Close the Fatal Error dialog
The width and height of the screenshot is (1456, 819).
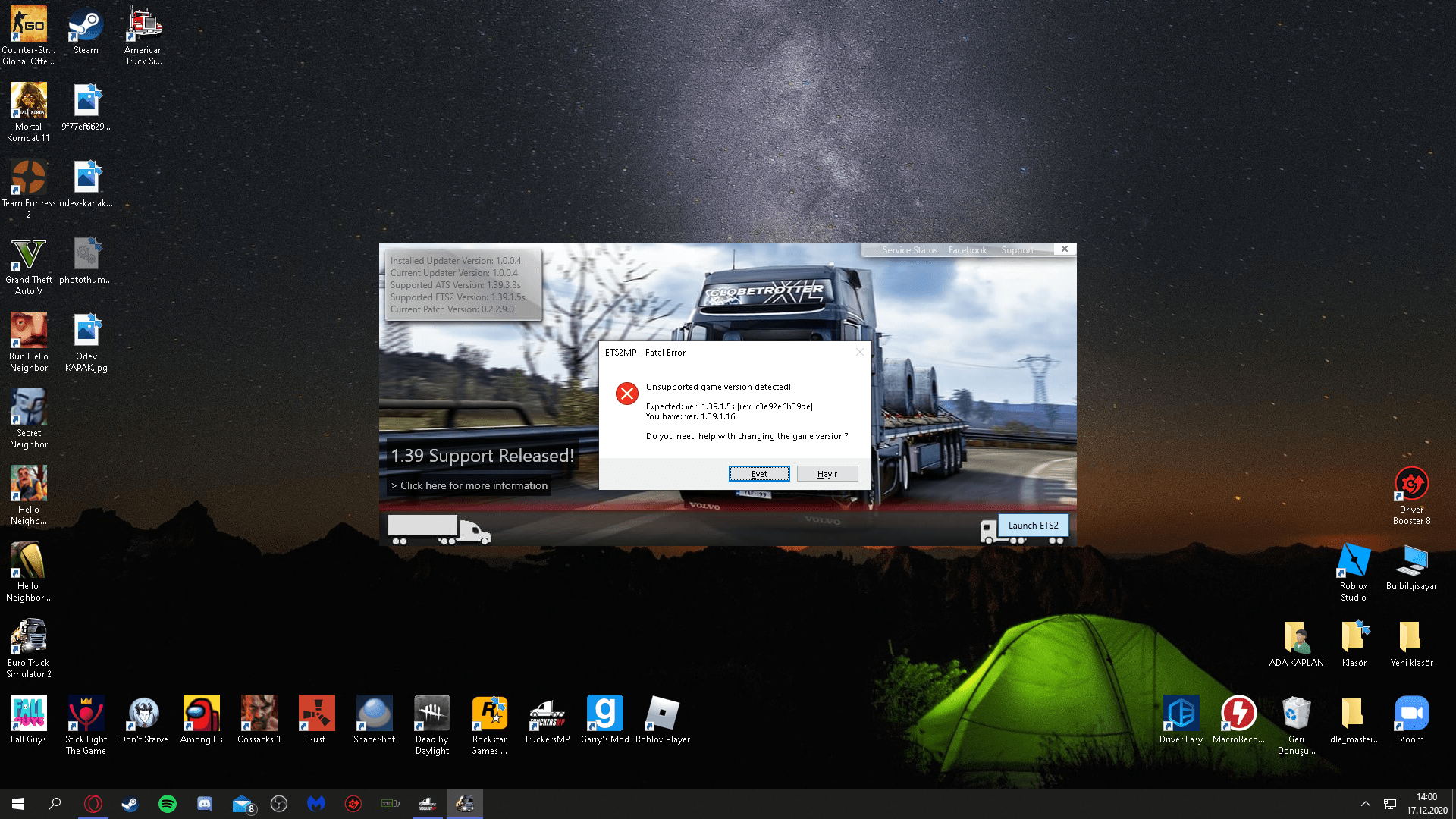[x=859, y=352]
